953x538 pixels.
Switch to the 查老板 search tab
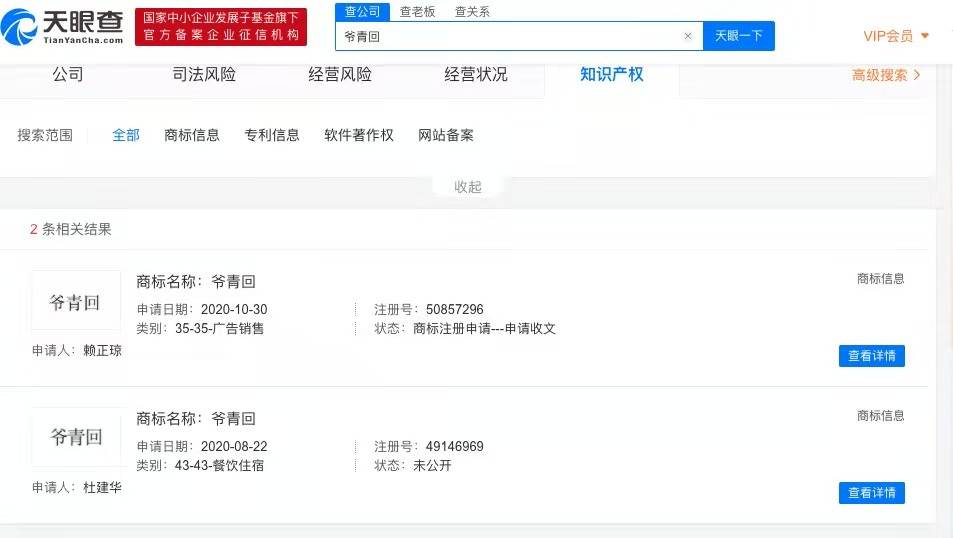click(417, 12)
